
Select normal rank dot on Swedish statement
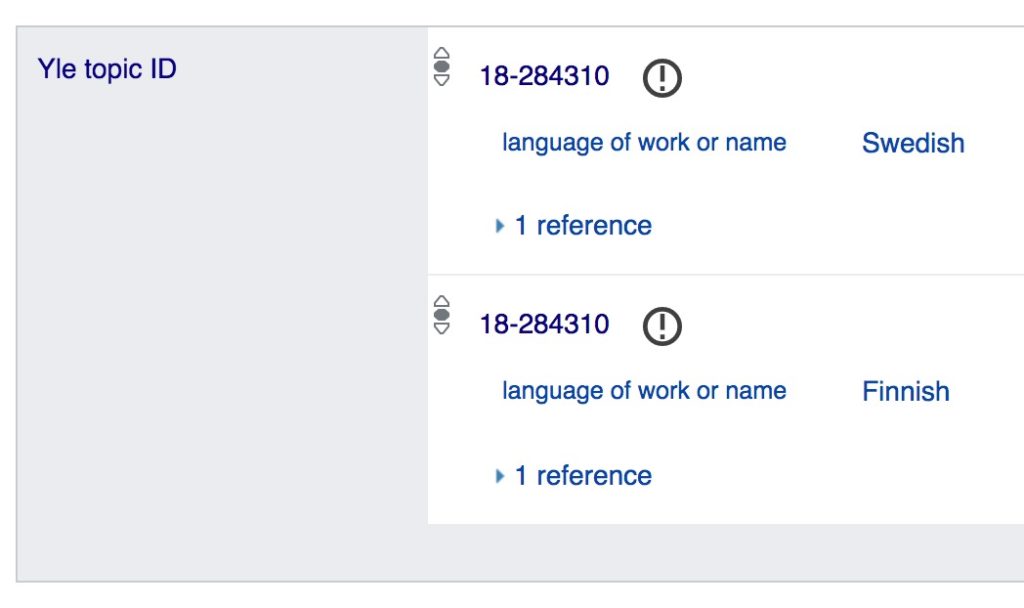click(x=442, y=67)
